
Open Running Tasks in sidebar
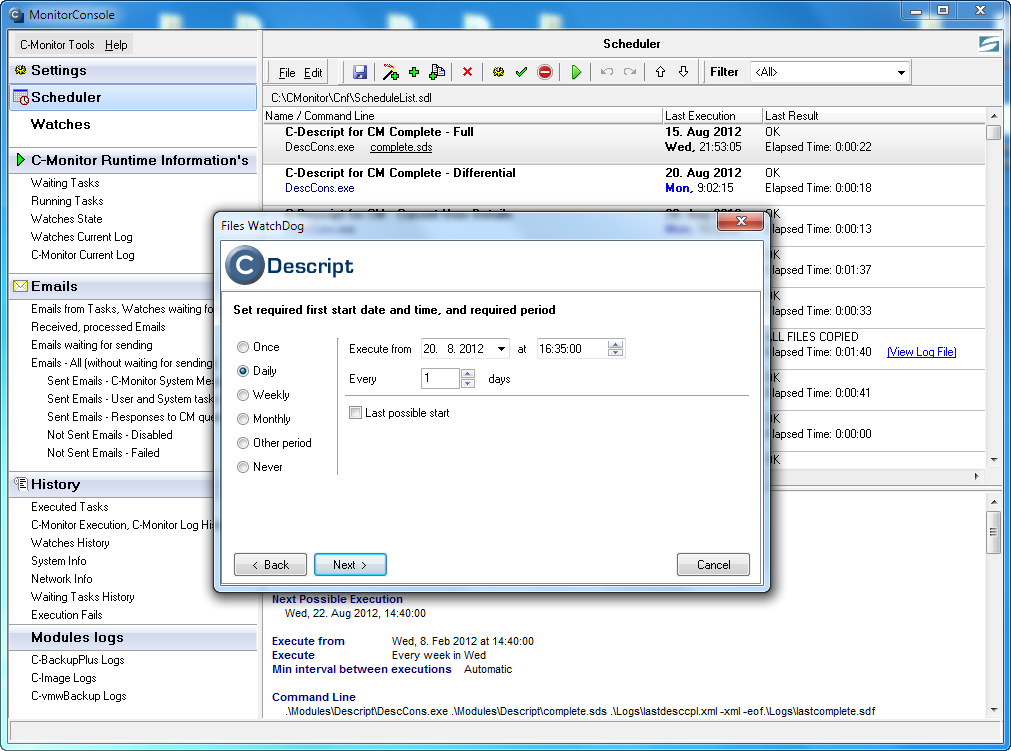(67, 201)
